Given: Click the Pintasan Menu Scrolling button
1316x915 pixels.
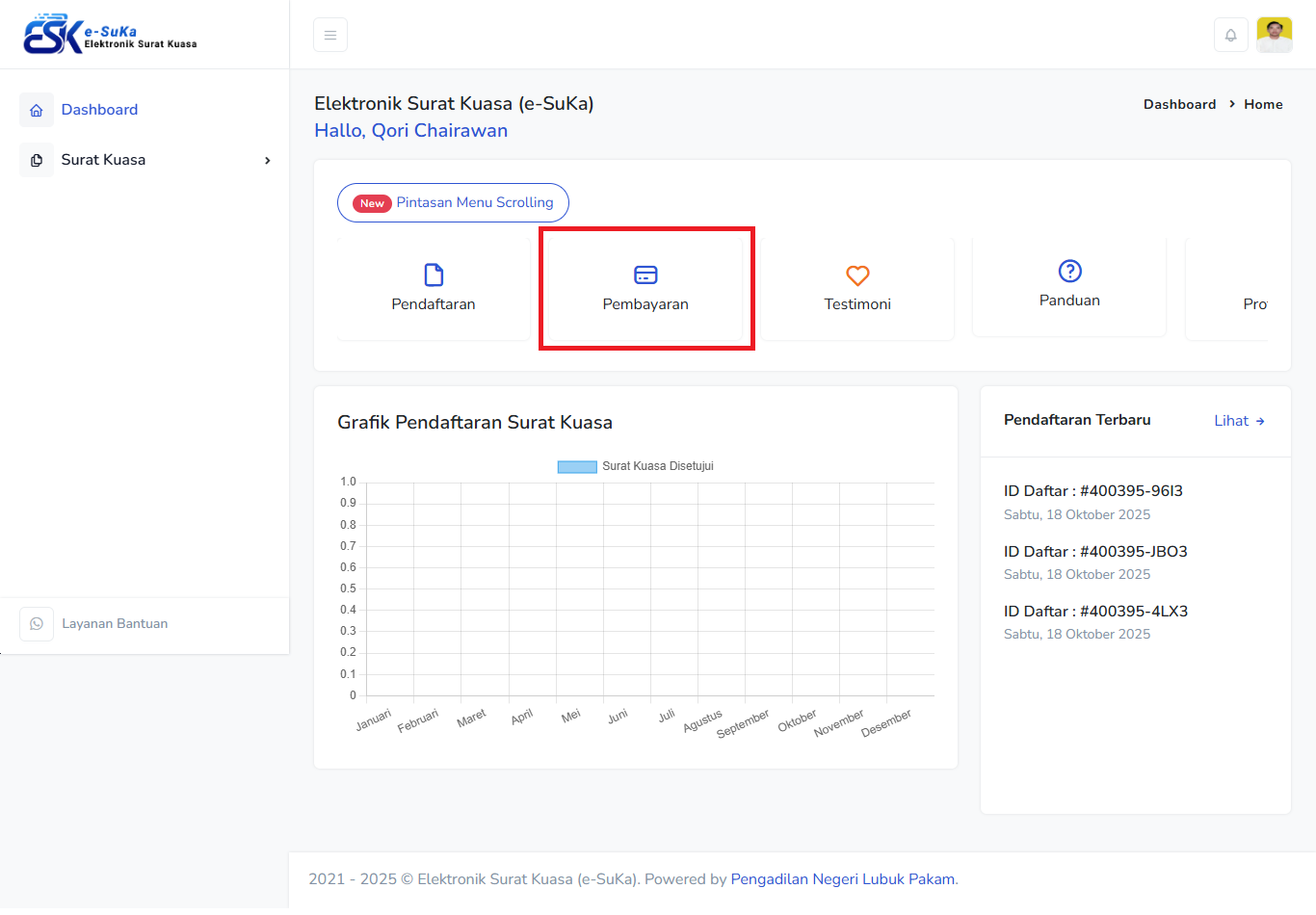Looking at the screenshot, I should [x=453, y=203].
